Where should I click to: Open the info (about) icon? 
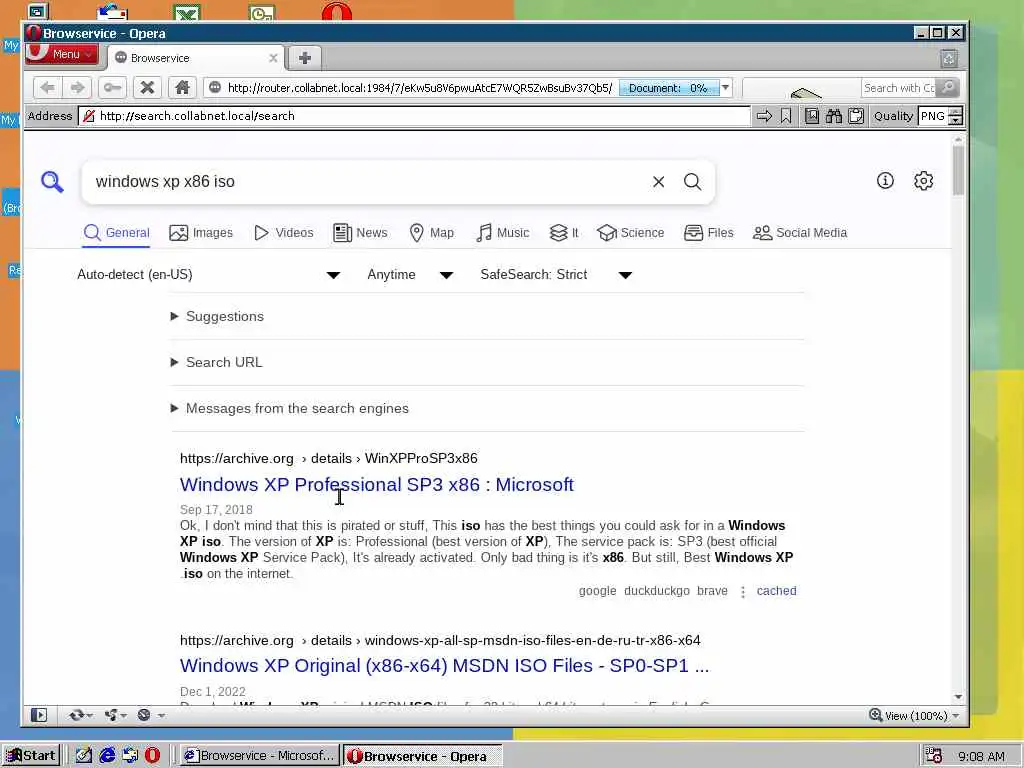885,181
